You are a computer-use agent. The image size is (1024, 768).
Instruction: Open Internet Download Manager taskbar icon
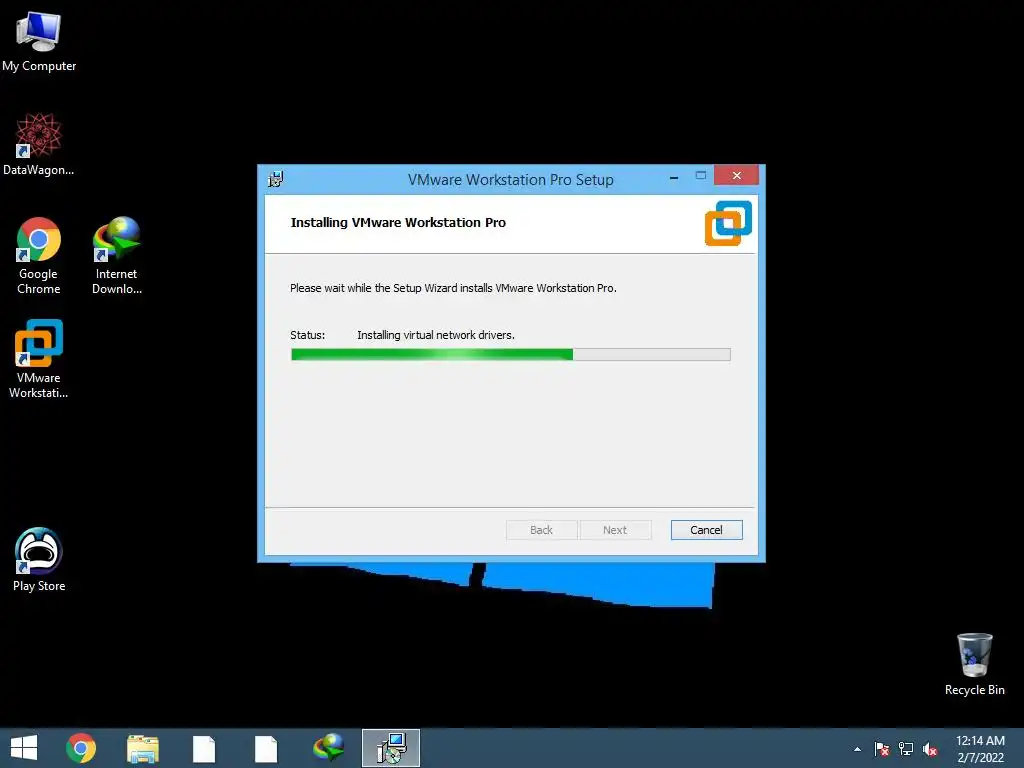click(328, 748)
